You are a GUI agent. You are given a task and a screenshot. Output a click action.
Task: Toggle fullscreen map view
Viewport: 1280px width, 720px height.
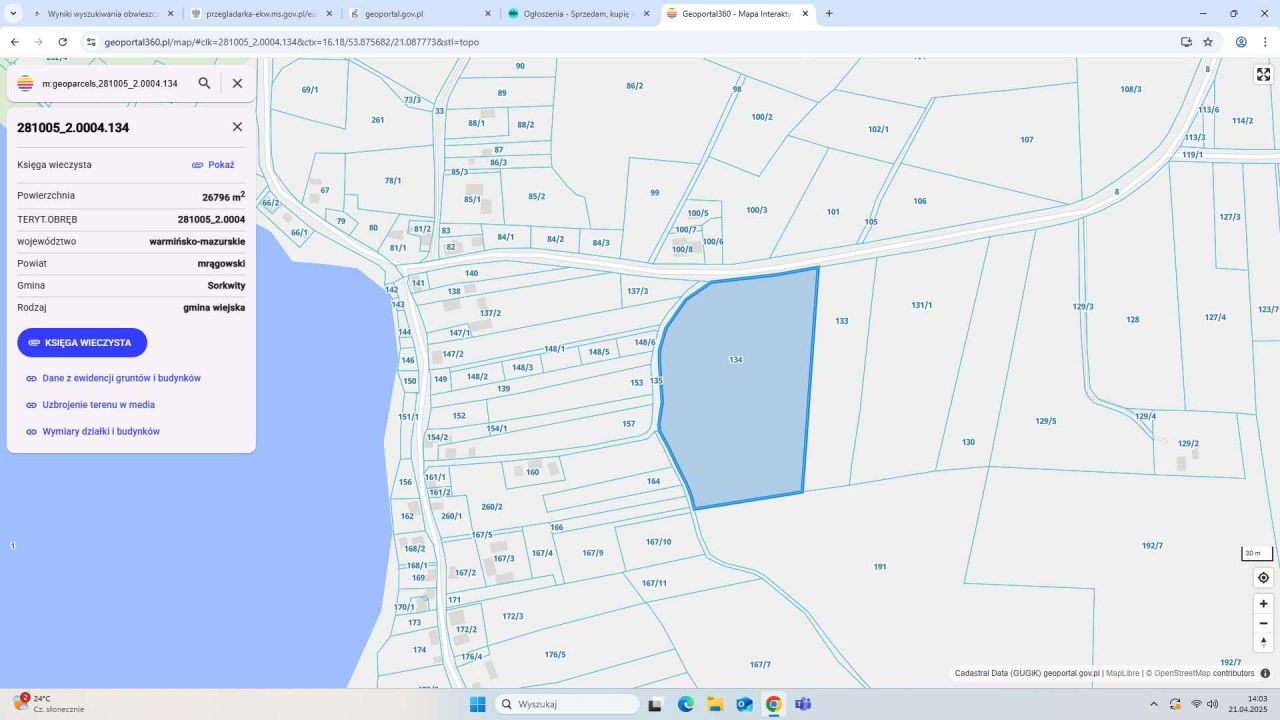click(1263, 75)
